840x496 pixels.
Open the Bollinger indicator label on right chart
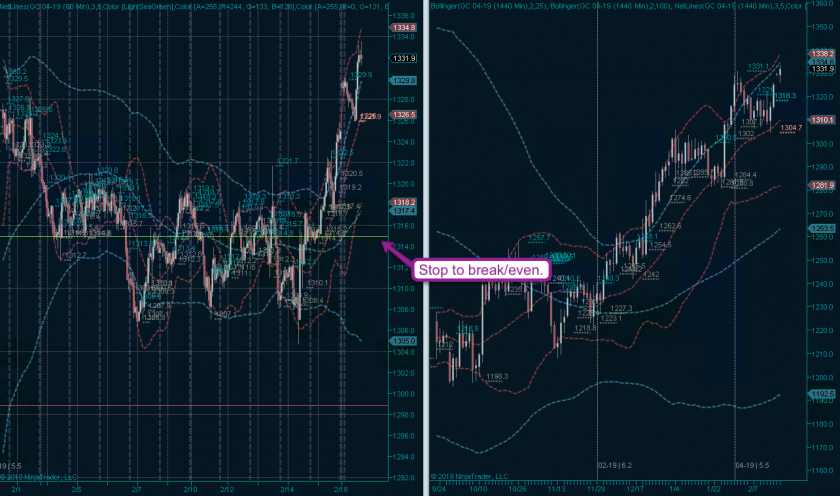point(616,6)
